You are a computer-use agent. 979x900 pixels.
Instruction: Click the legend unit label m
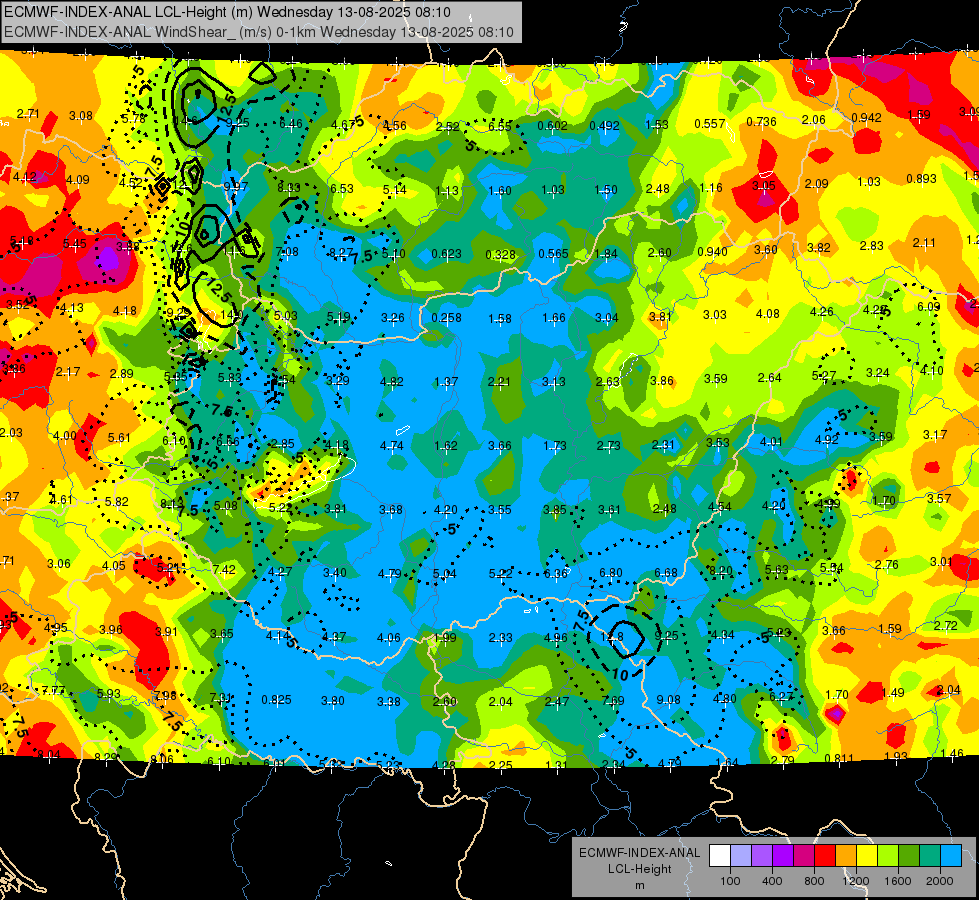coord(639,885)
